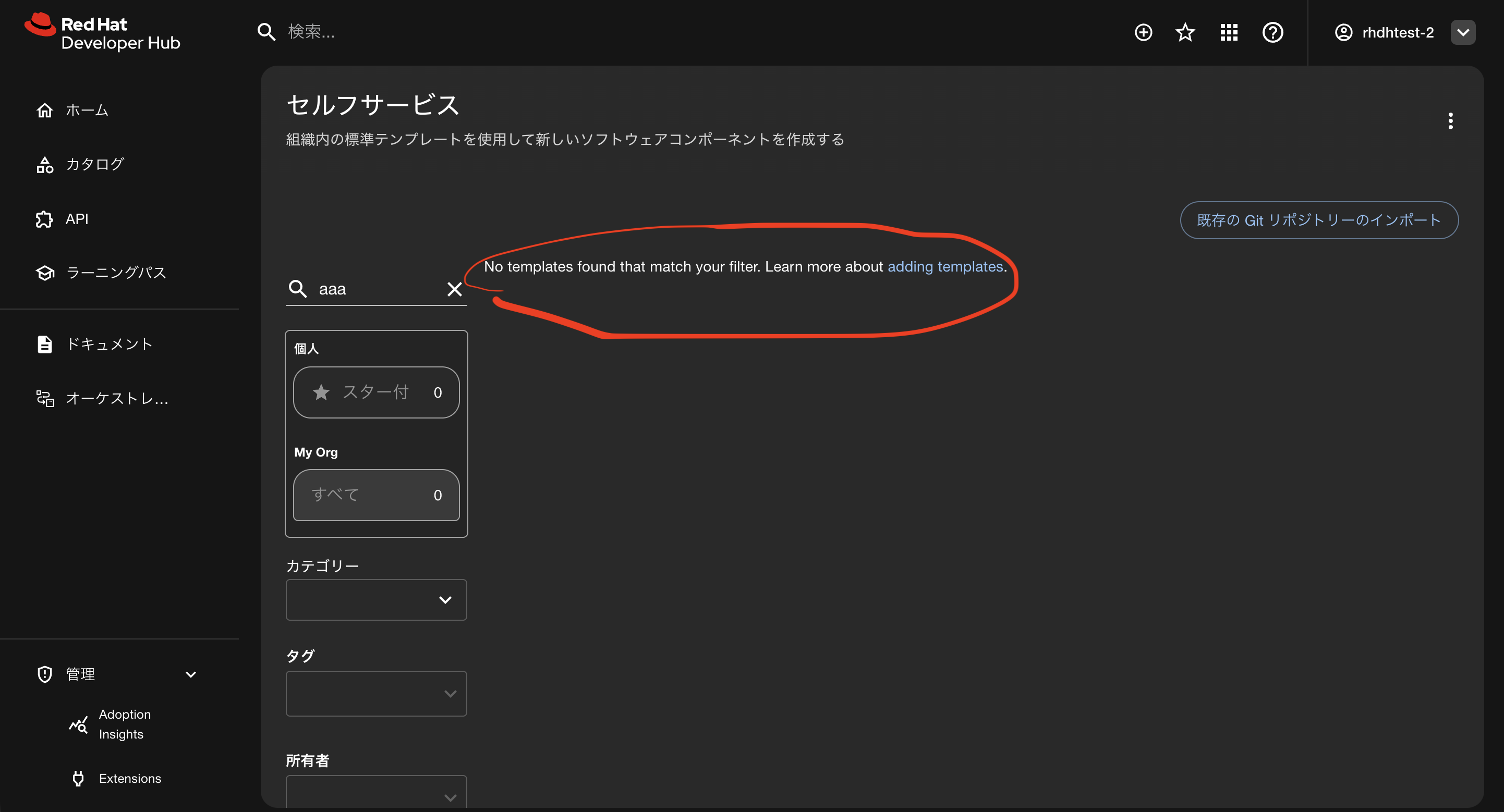This screenshot has width=1504, height=812.
Task: Open starred items star icon in header
Action: coord(1185,32)
